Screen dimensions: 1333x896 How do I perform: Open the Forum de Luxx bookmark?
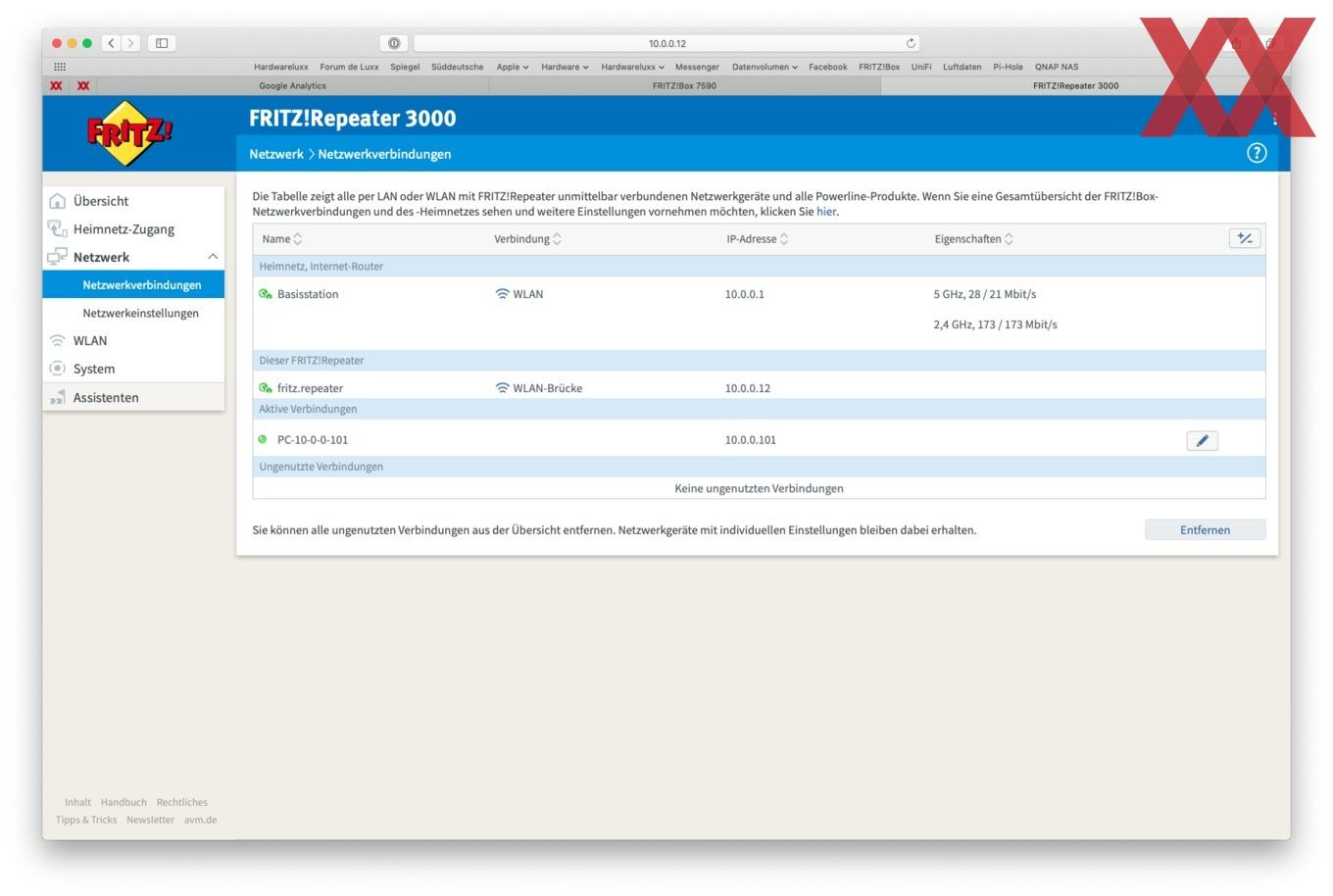coord(349,67)
